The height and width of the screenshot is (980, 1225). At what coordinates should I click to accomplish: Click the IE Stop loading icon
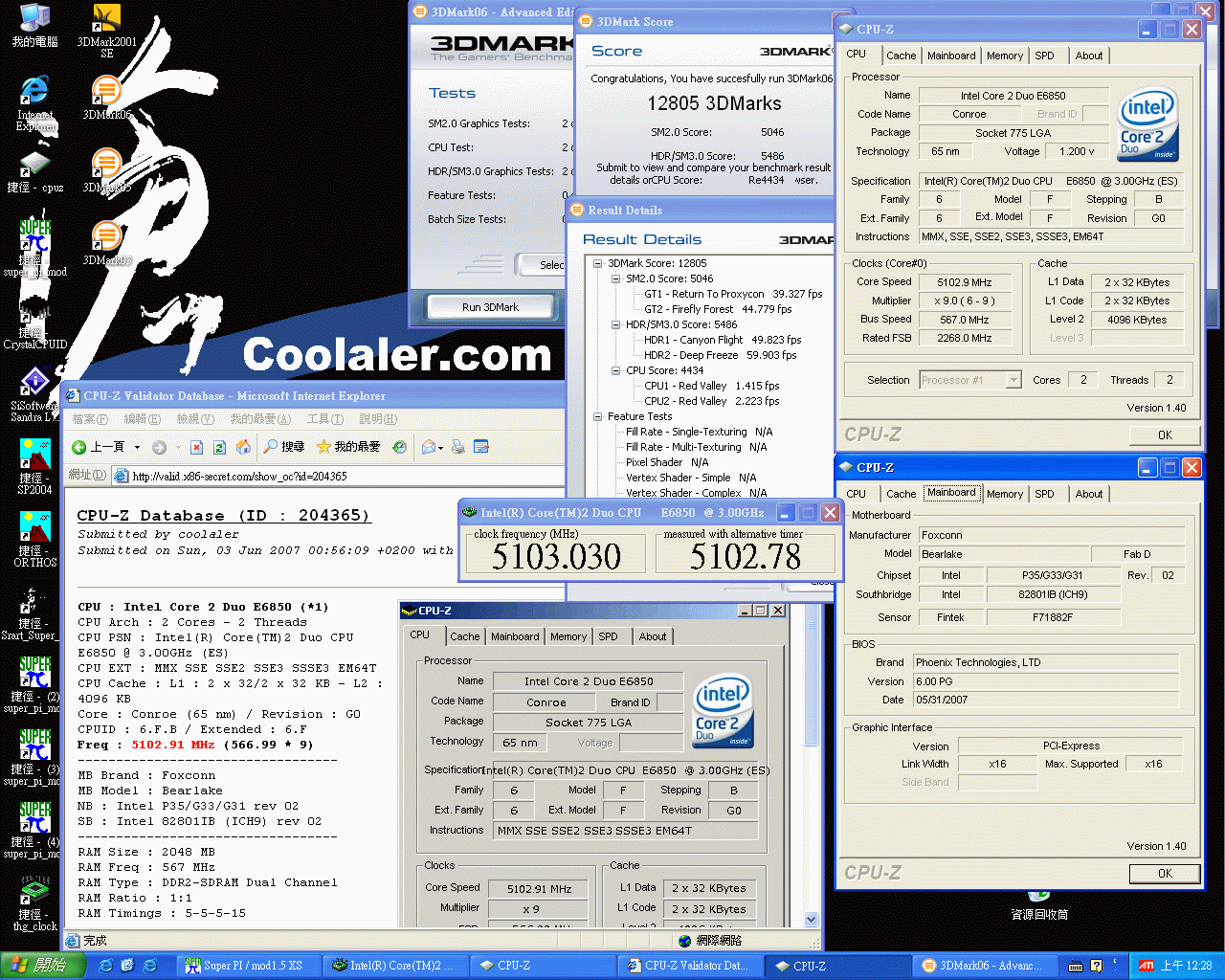pyautogui.click(x=196, y=447)
